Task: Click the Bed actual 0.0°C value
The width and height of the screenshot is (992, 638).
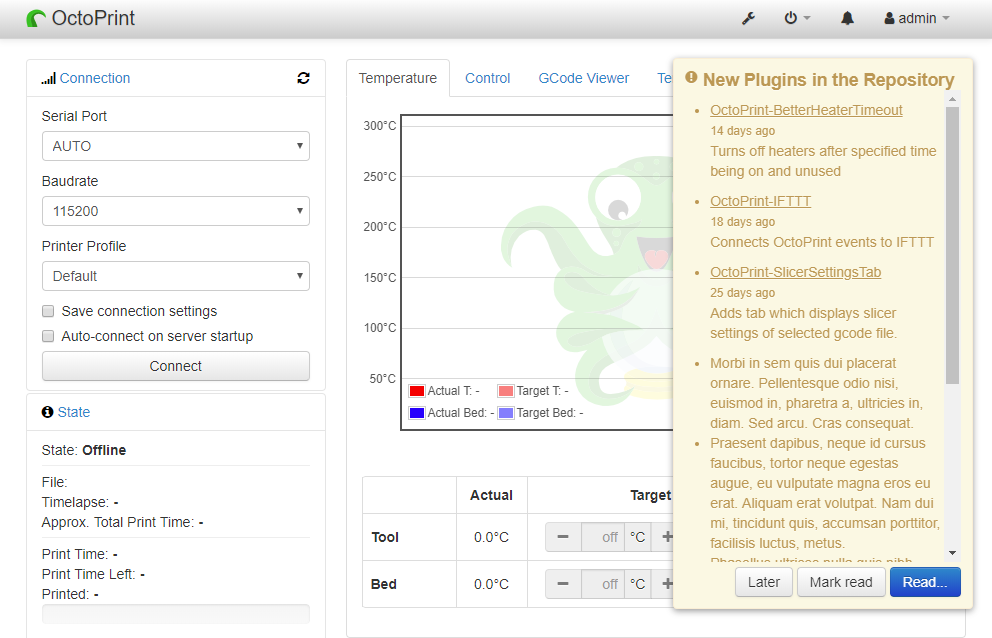Action: (x=492, y=584)
